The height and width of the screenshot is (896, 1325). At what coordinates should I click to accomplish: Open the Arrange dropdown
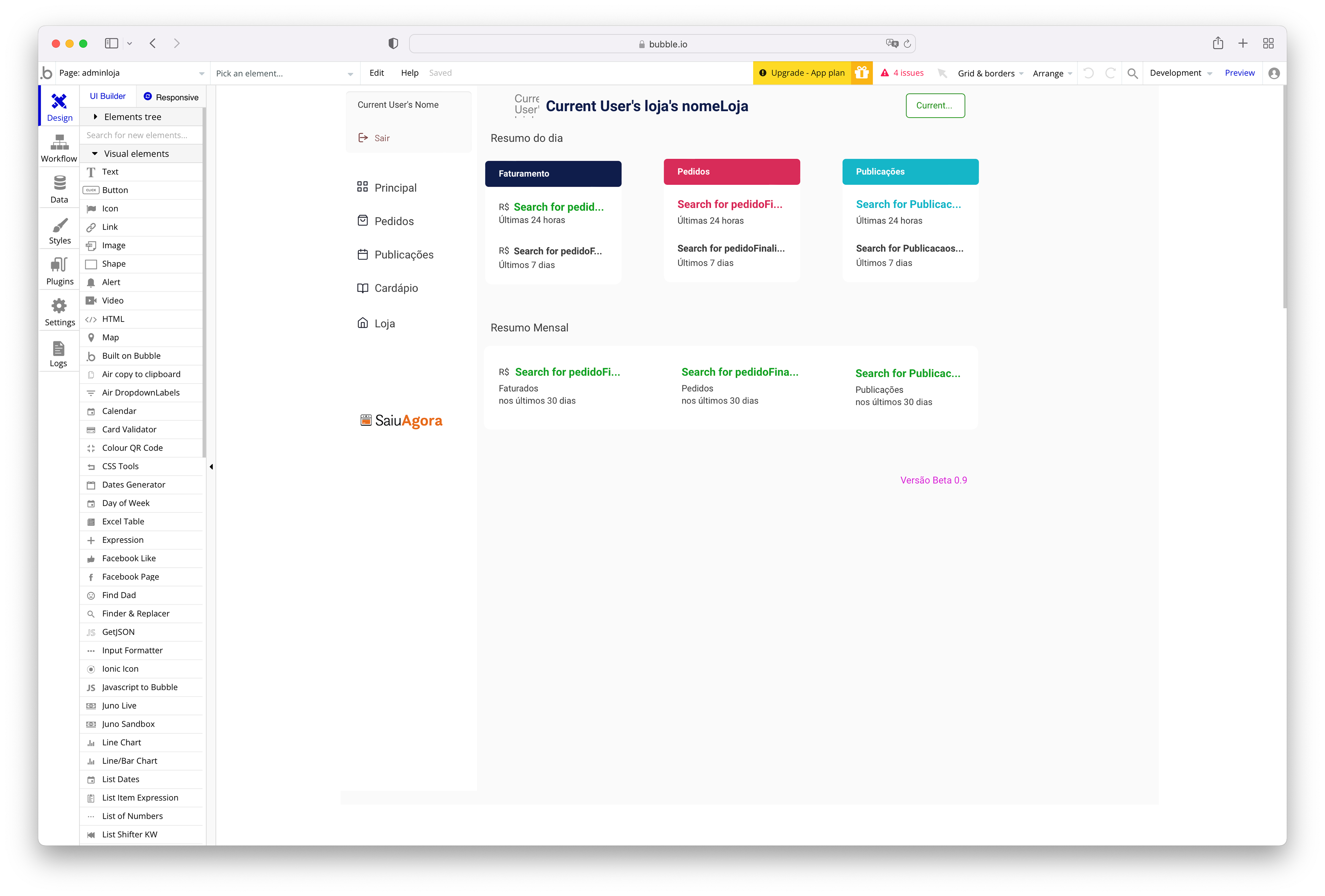click(x=1052, y=73)
